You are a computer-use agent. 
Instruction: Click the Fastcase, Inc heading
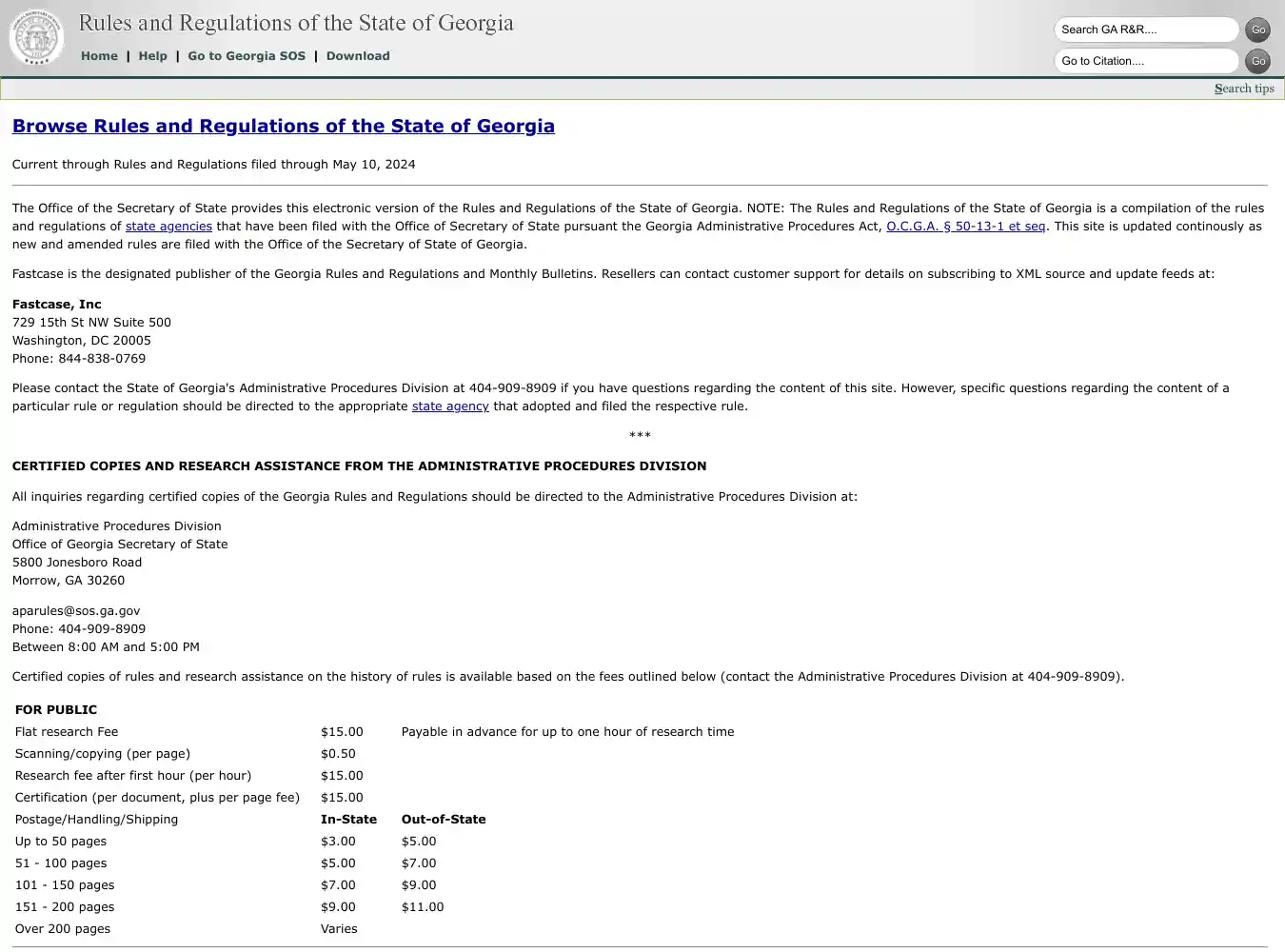pyautogui.click(x=56, y=305)
